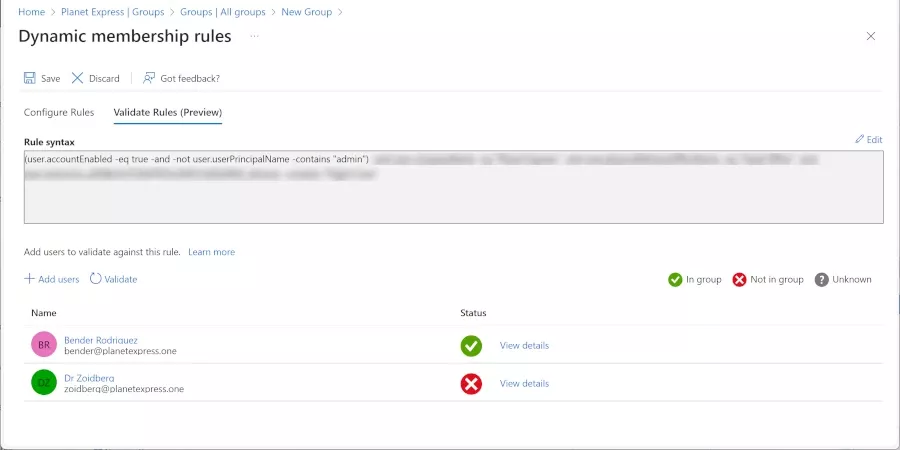Screen dimensions: 900x450
Task: Switch to the Configure Rules tab
Action: pos(59,112)
